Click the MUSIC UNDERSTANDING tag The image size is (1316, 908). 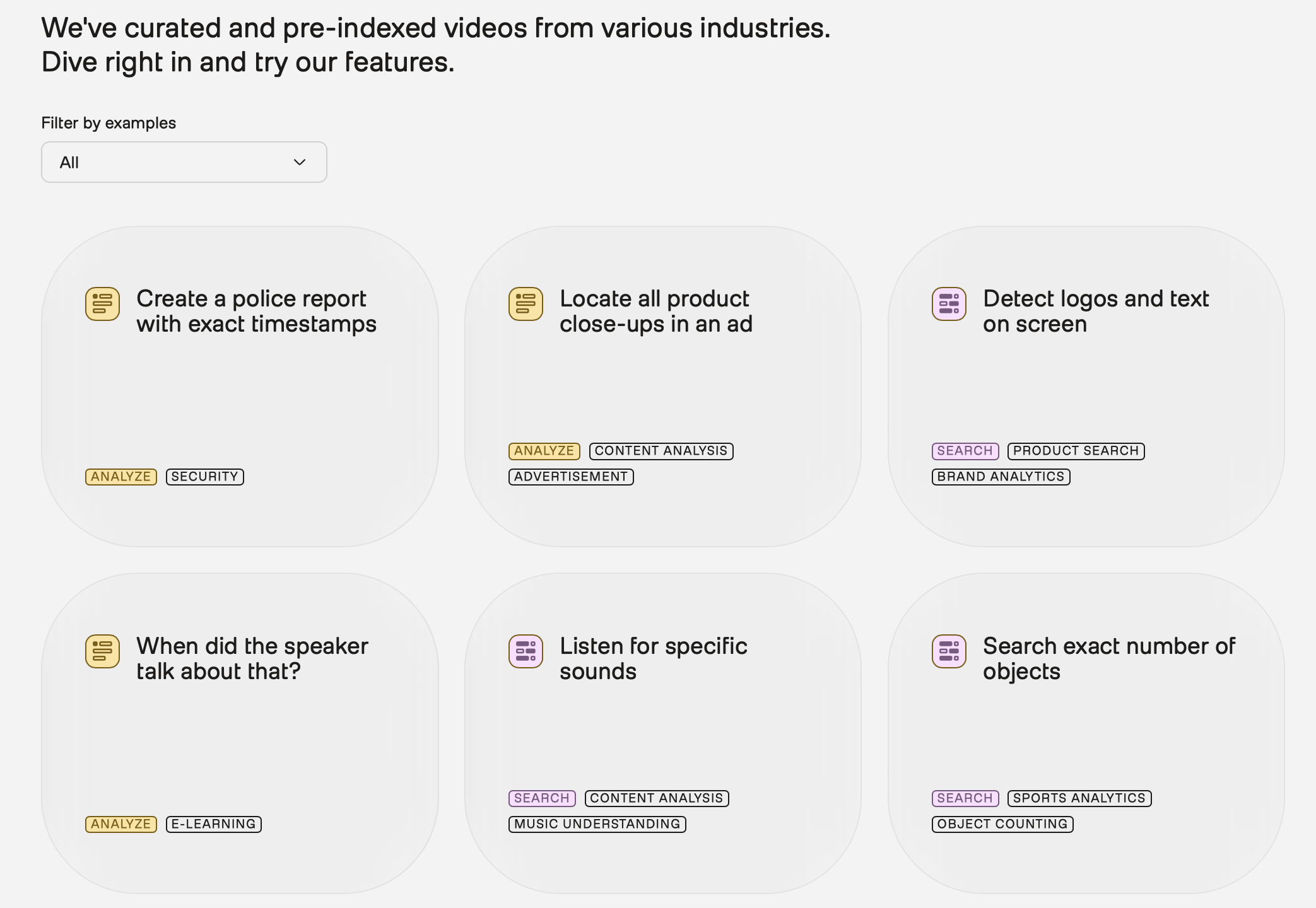597,824
